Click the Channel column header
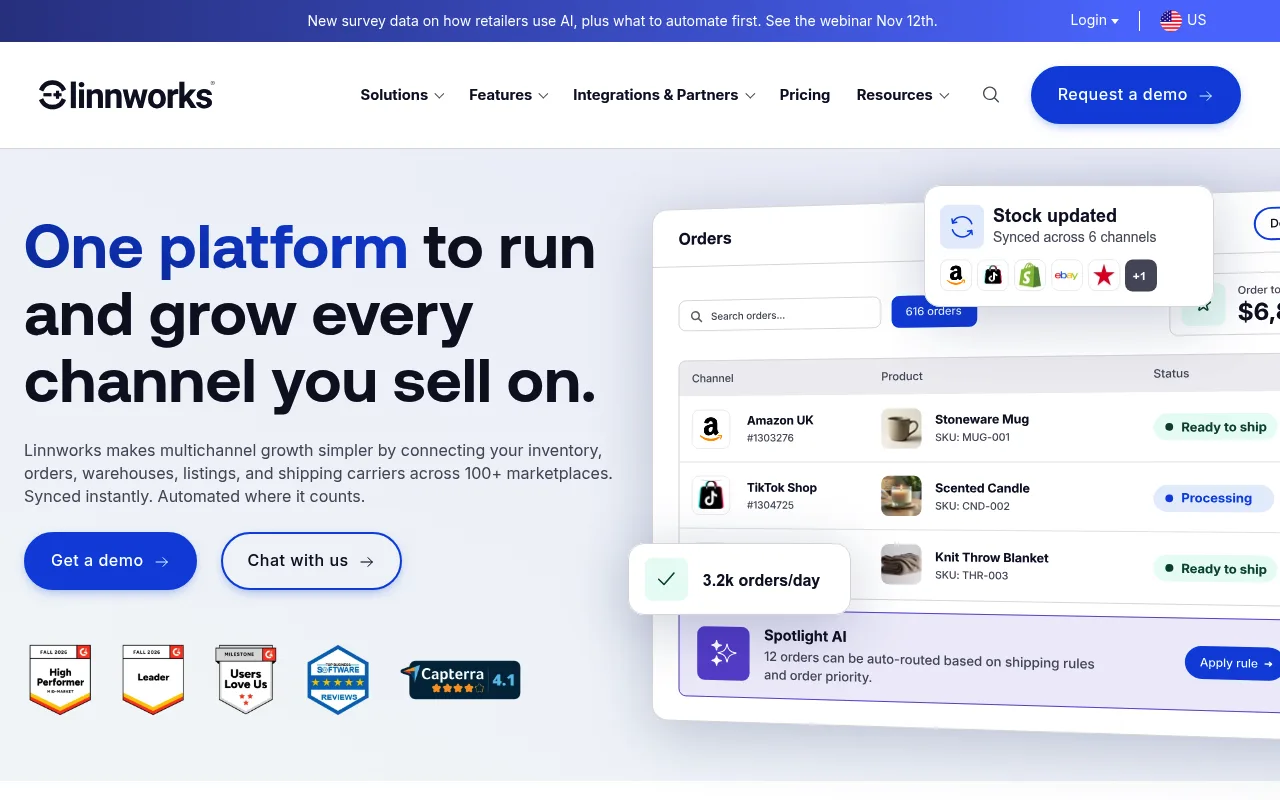1280x800 pixels. click(x=713, y=378)
